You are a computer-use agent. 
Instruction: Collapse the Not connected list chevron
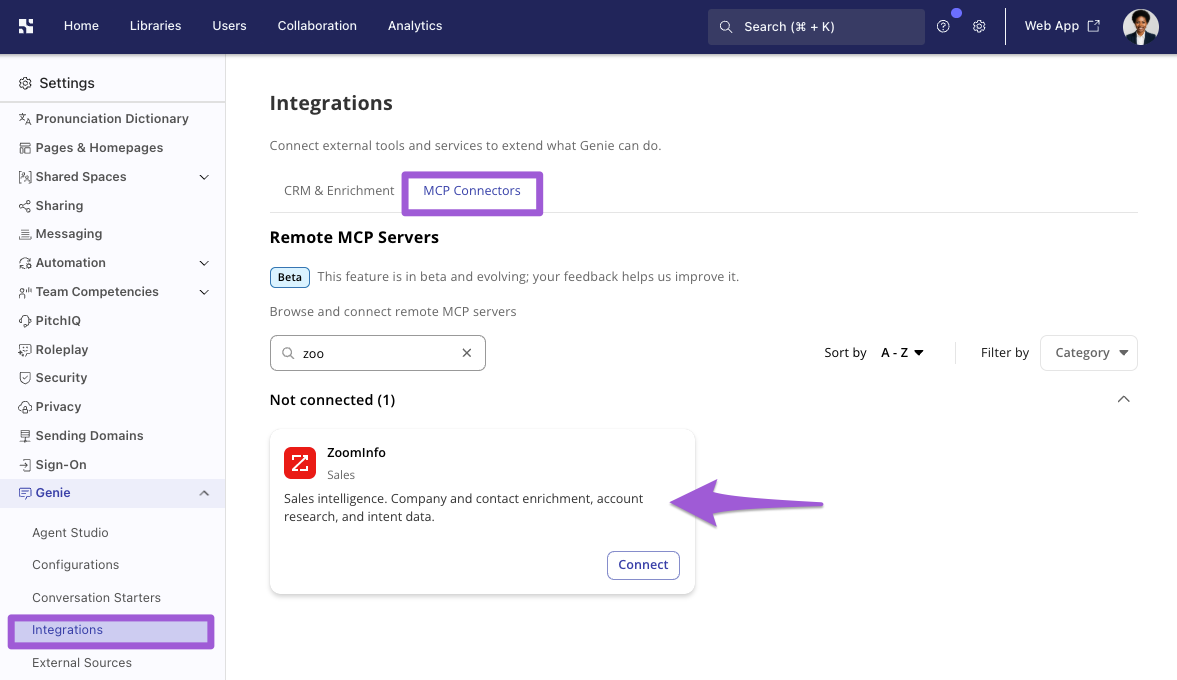[1123, 399]
